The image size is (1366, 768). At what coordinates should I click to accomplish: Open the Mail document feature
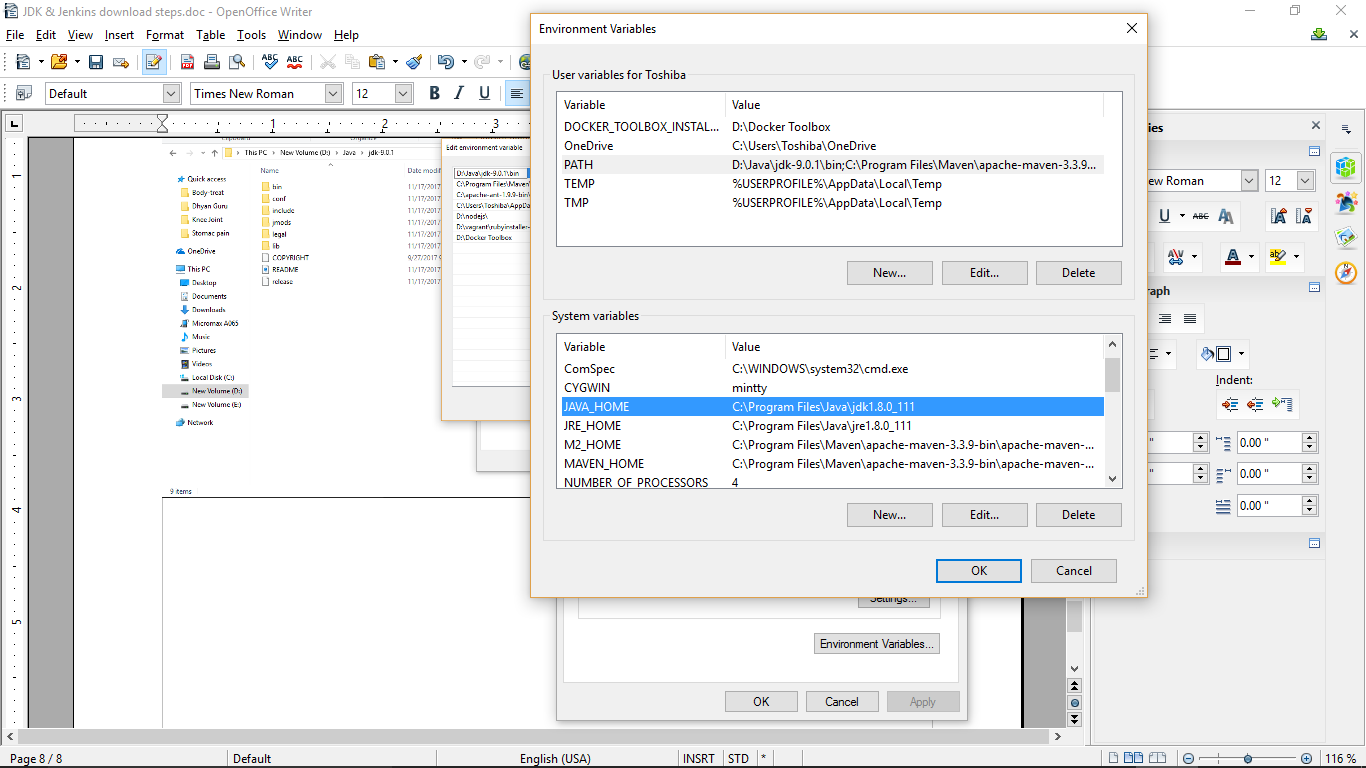click(x=119, y=62)
